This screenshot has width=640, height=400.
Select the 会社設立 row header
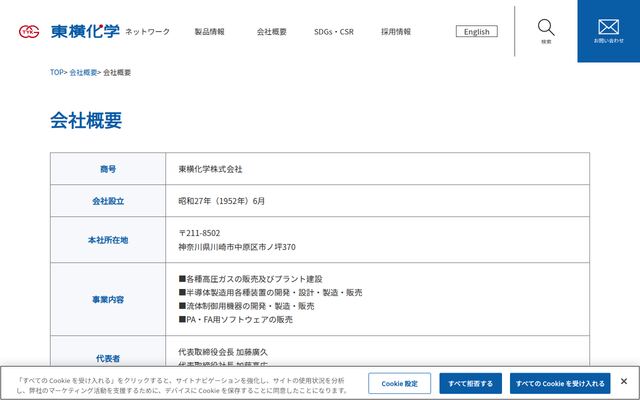click(x=108, y=201)
